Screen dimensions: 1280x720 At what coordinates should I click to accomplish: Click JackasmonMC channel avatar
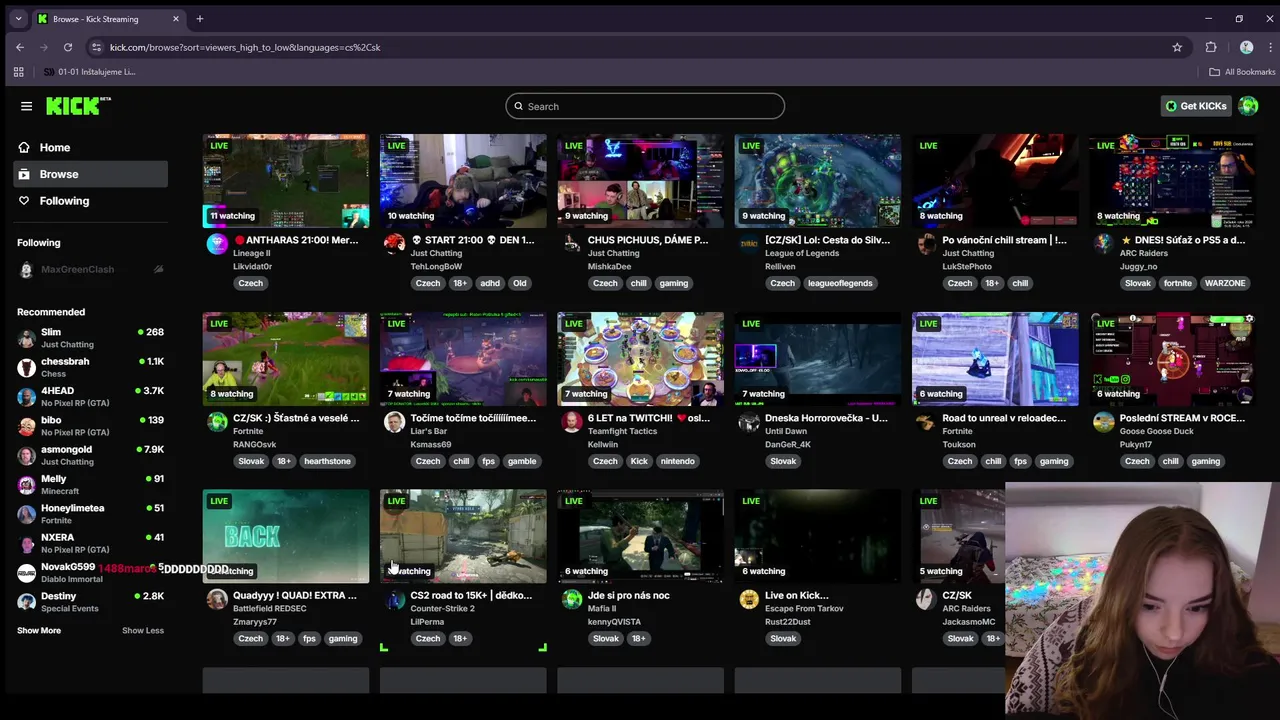[x=926, y=598]
